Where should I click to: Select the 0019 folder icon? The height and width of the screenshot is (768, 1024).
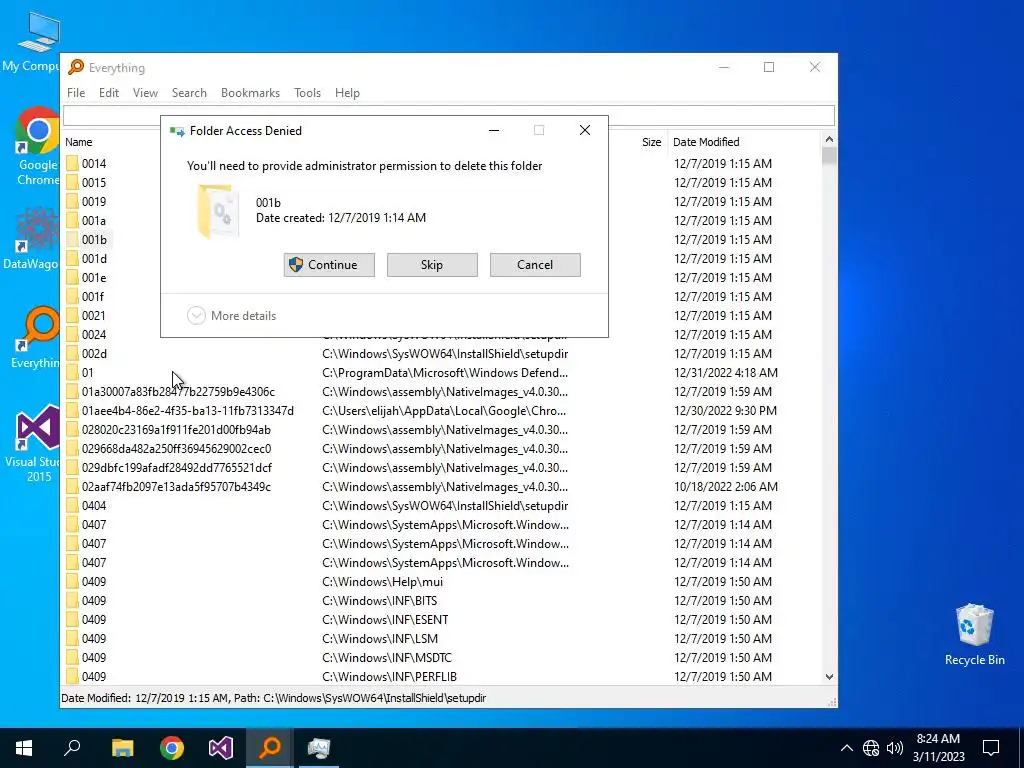(72, 201)
